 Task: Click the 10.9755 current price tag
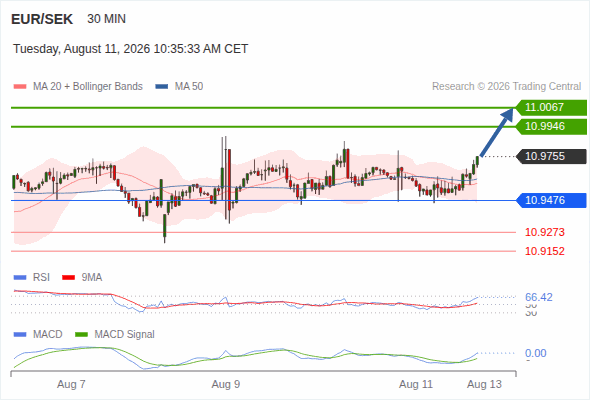point(551,156)
